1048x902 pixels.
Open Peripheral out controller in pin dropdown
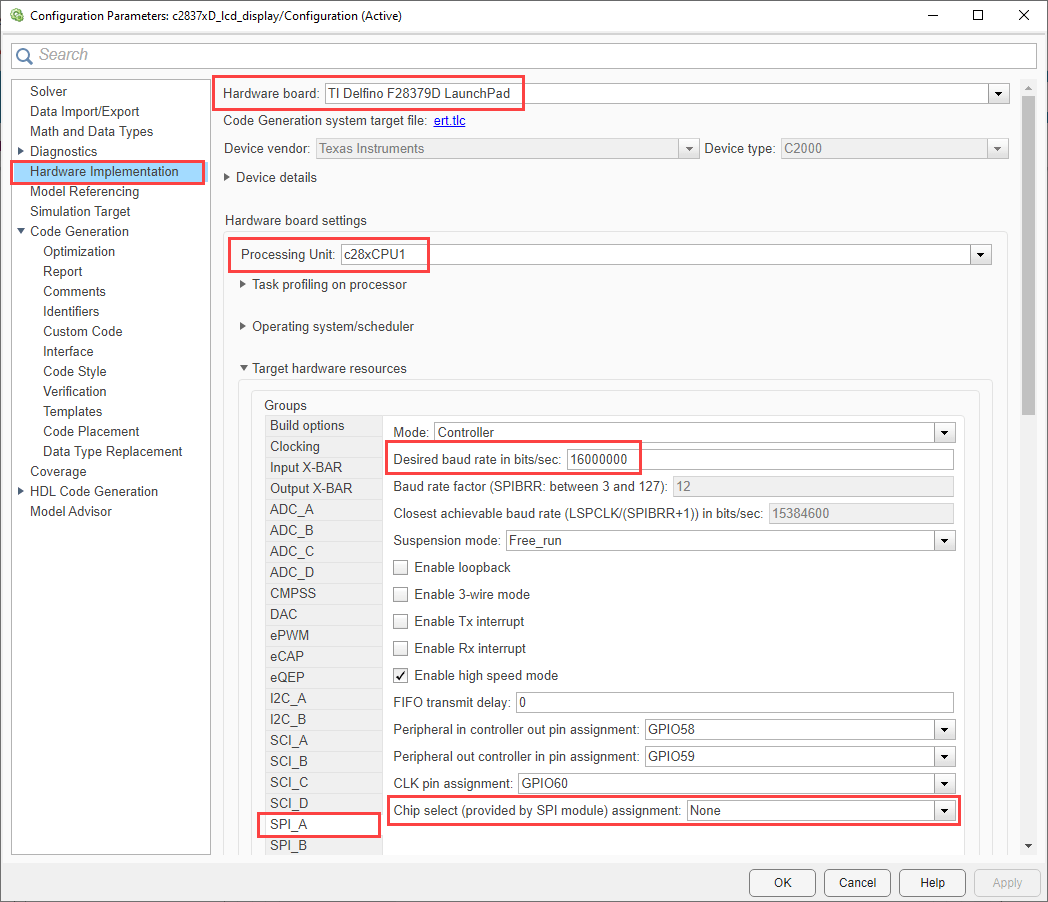click(944, 756)
